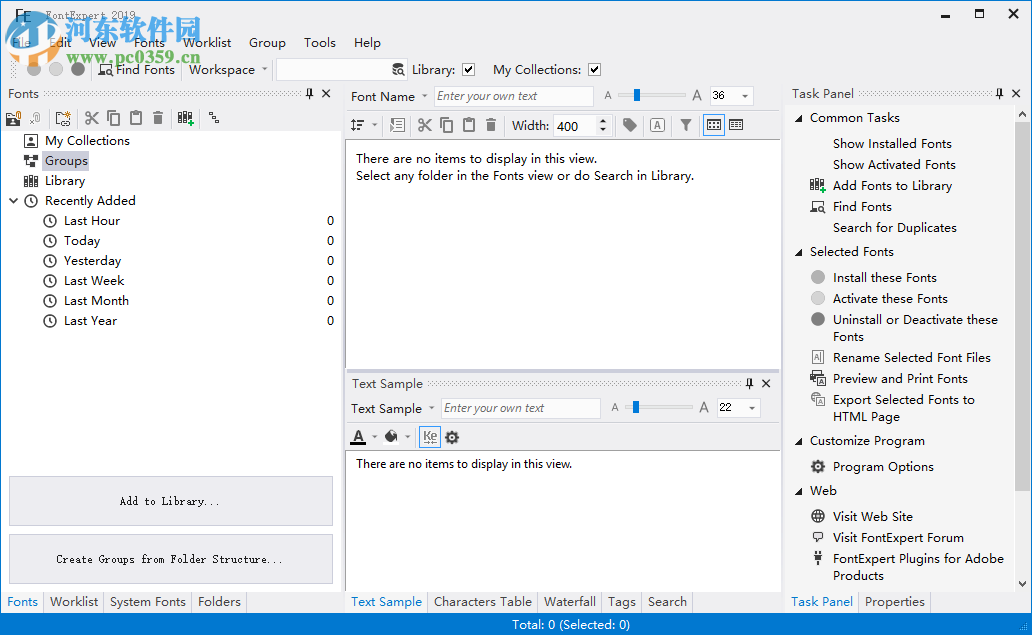Collapse the Recently Added tree node
The image size is (1032, 635).
click(x=12, y=200)
